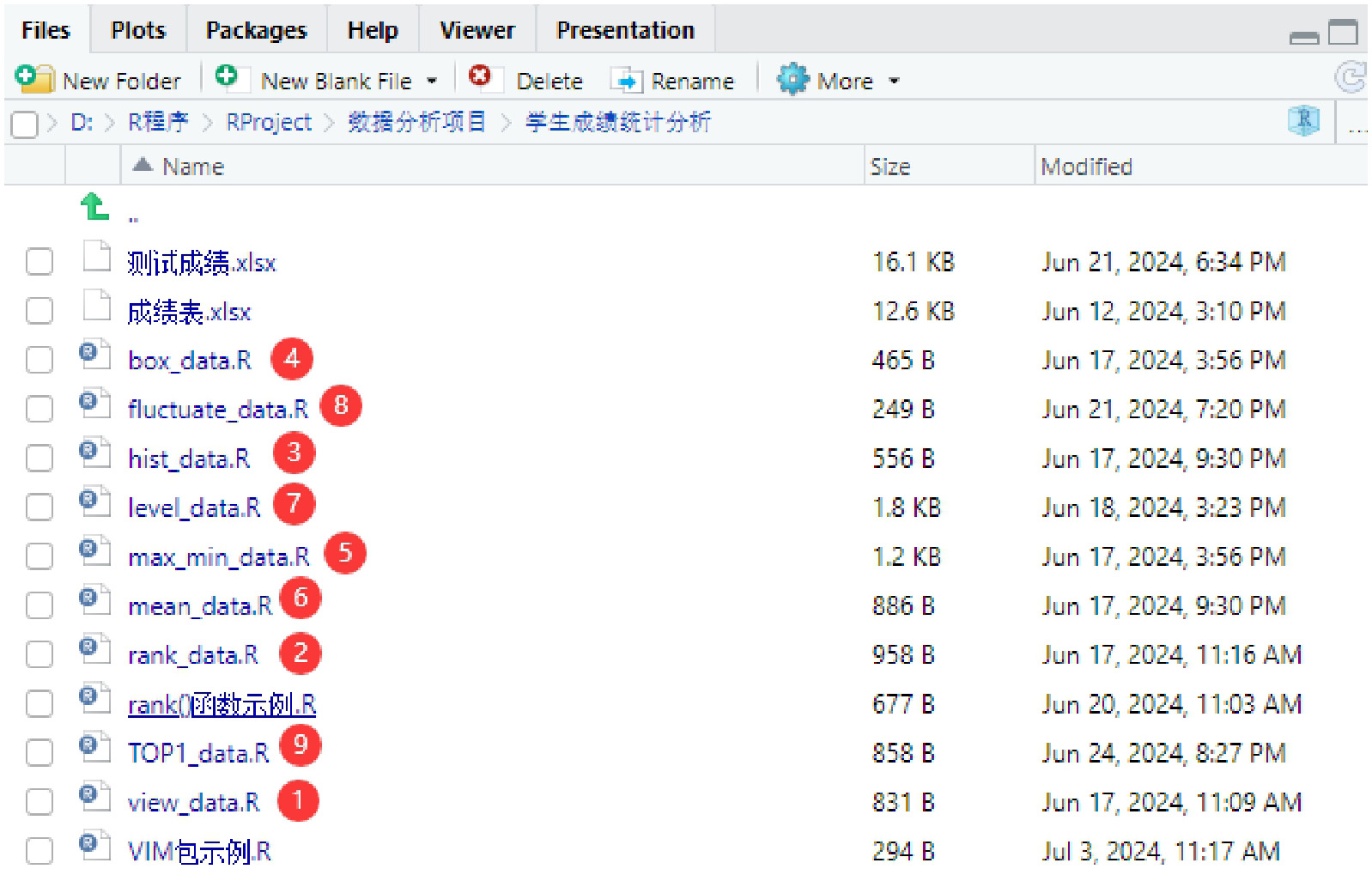Expand the More menu dropdown arrow
Viewport: 1372px width, 869px height.
[x=894, y=82]
